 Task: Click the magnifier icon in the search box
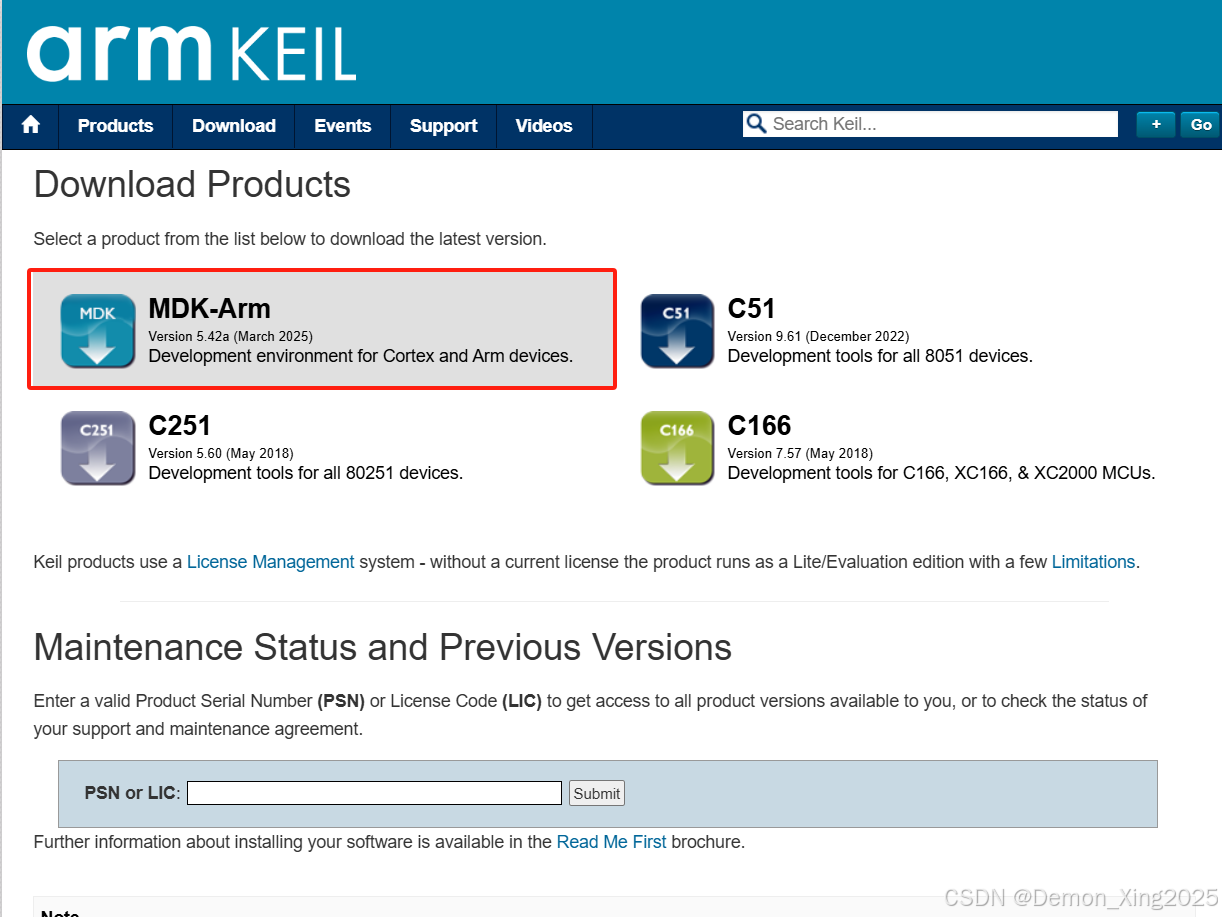point(757,123)
